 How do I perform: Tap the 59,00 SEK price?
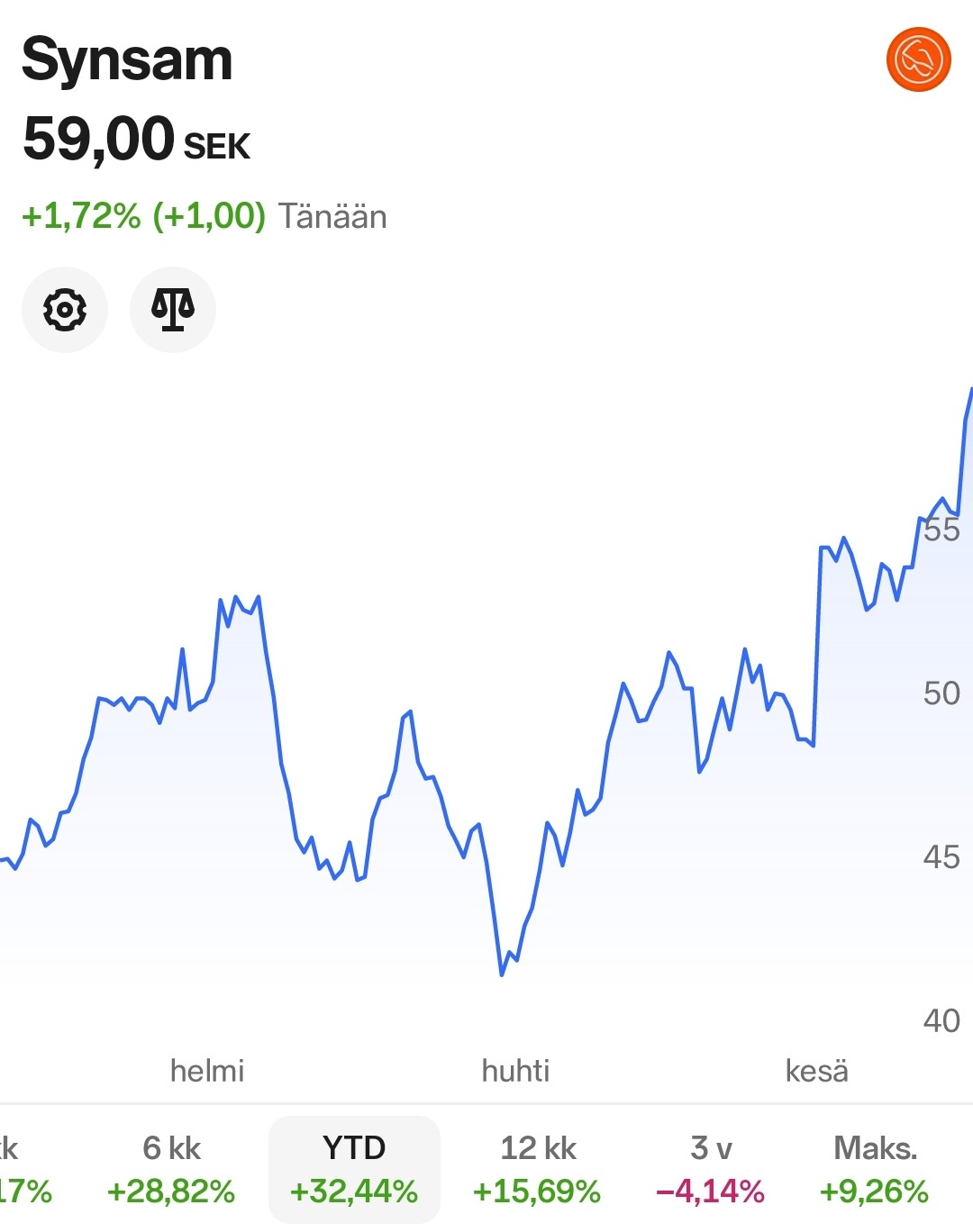coord(136,140)
